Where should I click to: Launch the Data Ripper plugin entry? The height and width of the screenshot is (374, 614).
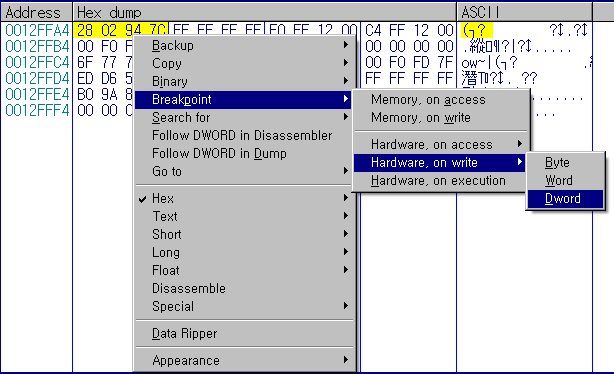coord(245,334)
